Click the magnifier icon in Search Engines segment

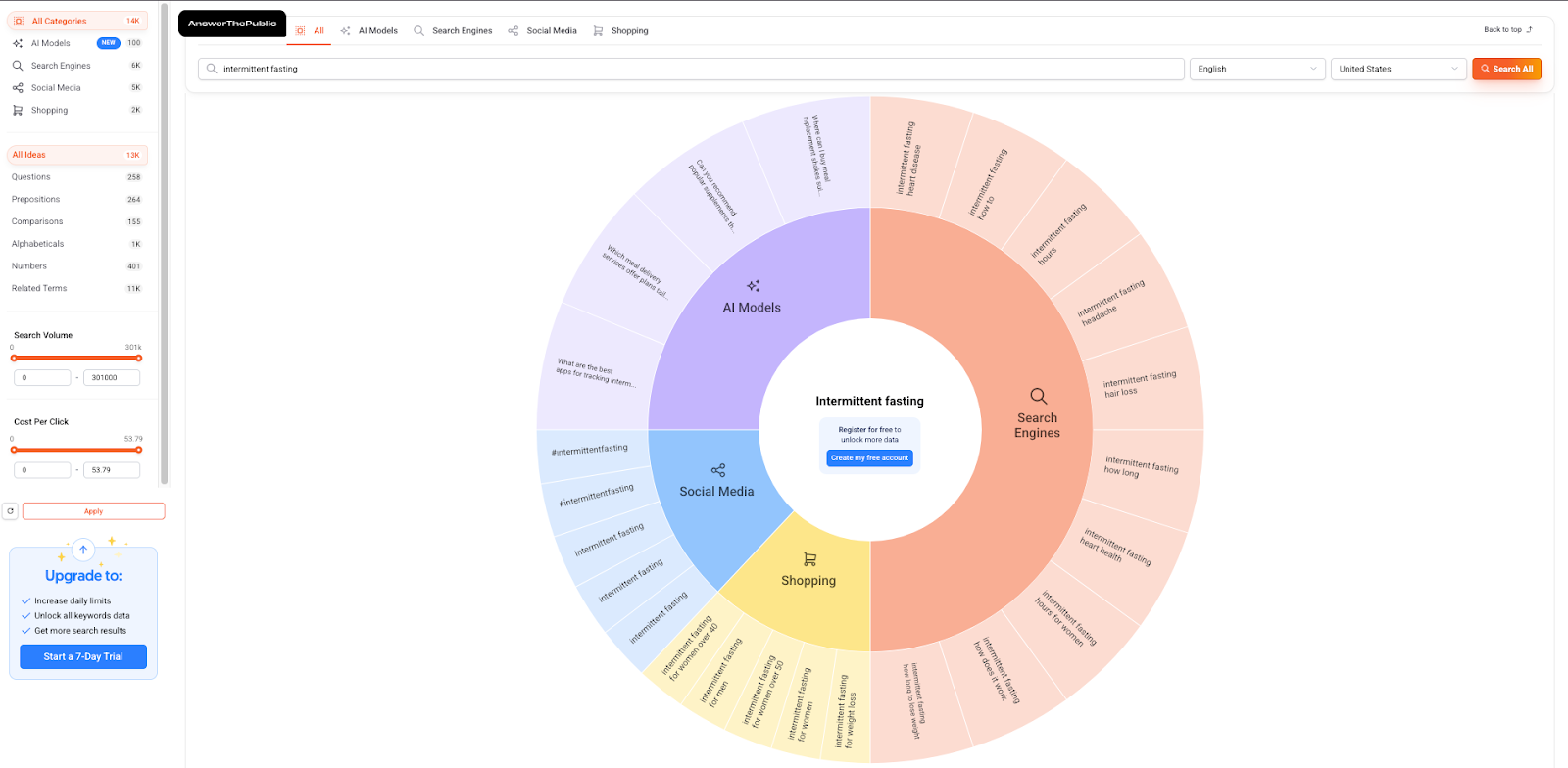[x=1038, y=396]
